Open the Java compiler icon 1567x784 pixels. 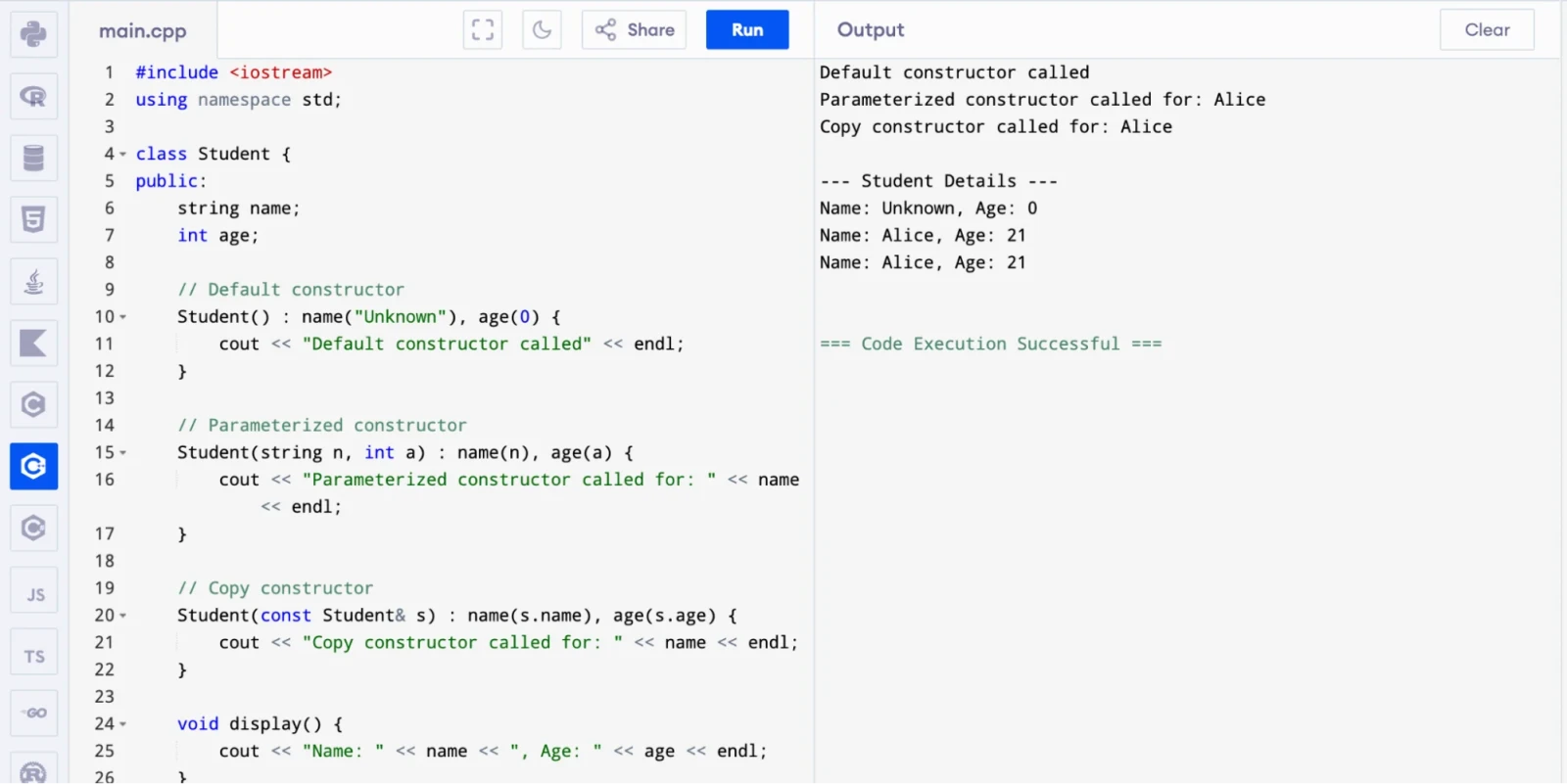pos(33,282)
